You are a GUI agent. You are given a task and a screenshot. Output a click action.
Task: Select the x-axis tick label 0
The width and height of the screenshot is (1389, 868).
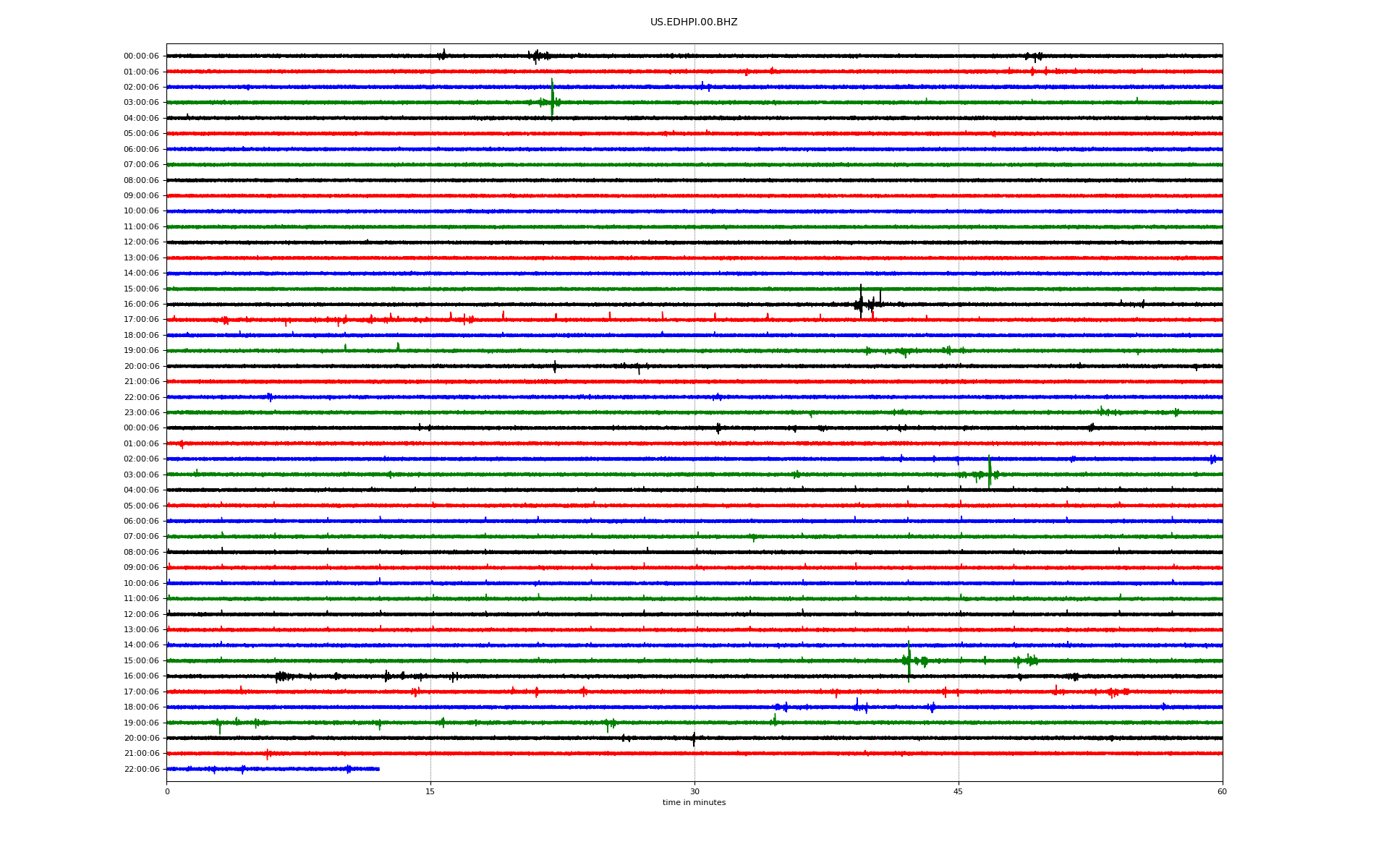coord(167,791)
